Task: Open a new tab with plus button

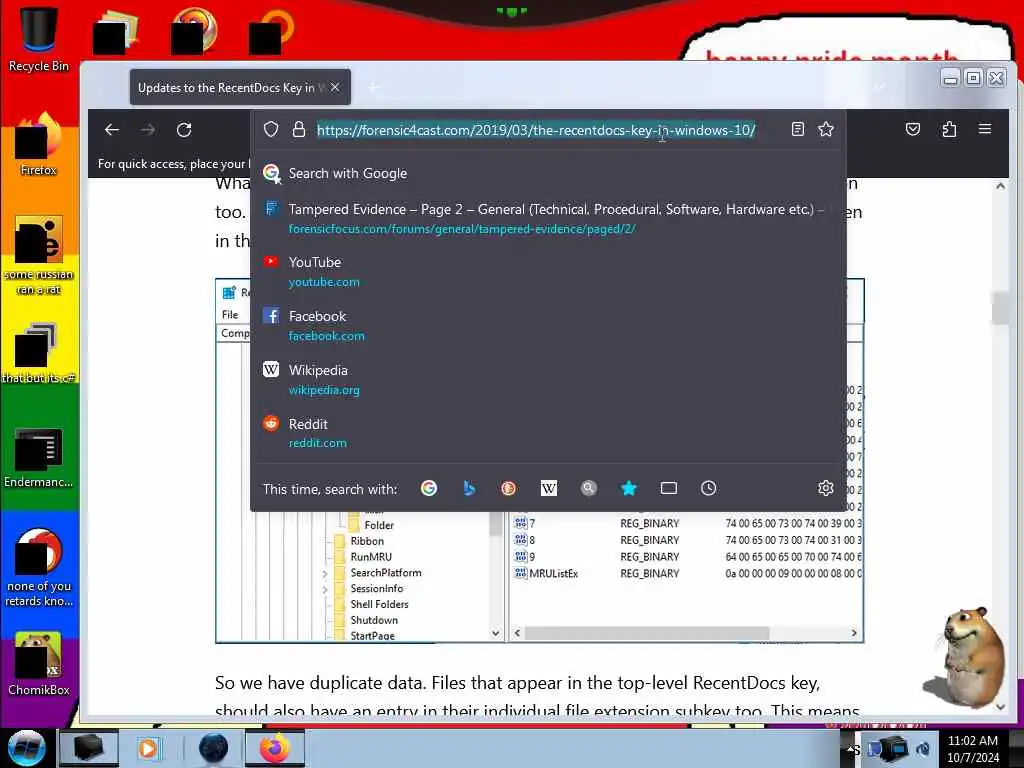Action: (374, 87)
